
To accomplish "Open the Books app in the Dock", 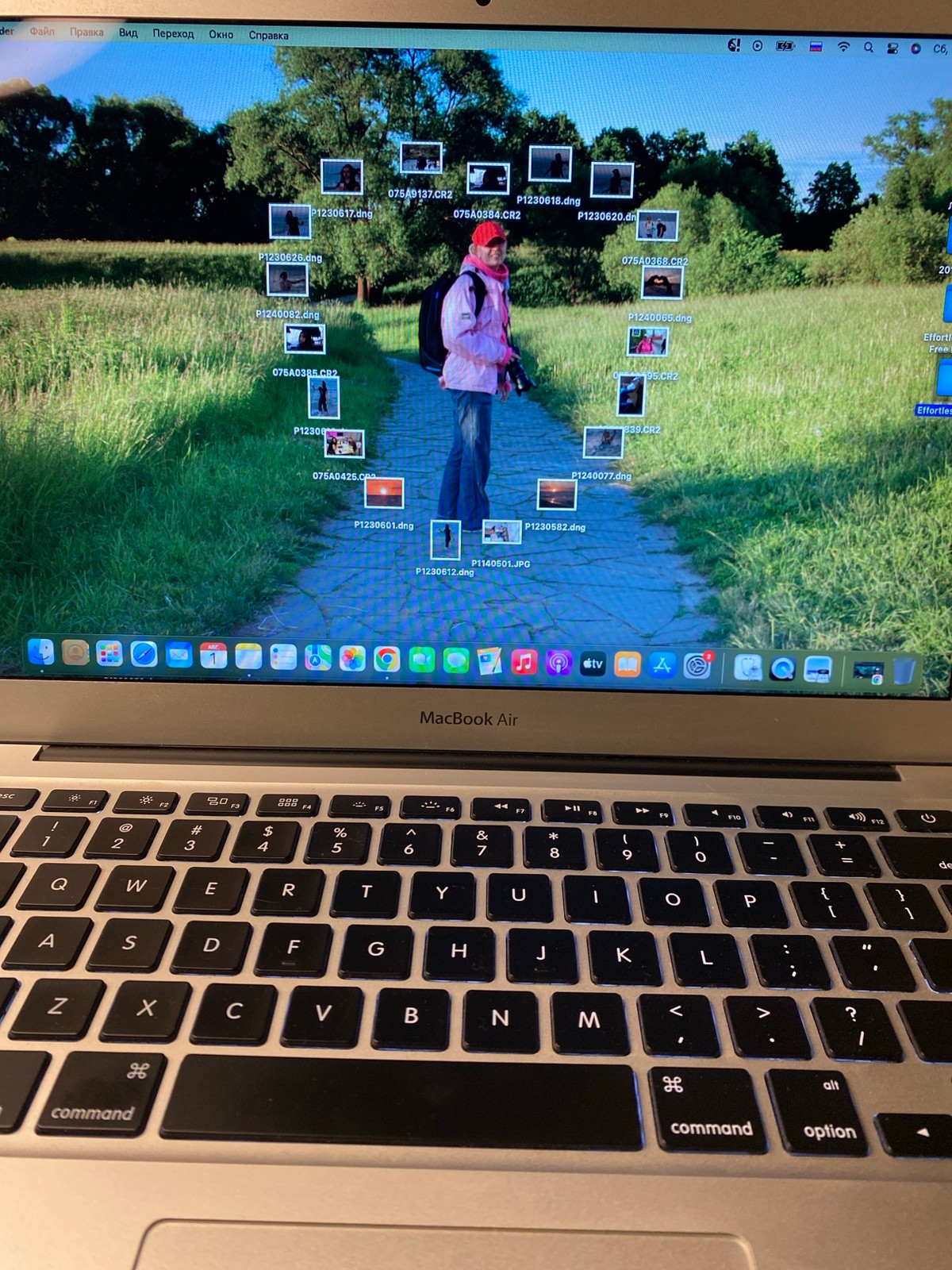I will tap(627, 664).
